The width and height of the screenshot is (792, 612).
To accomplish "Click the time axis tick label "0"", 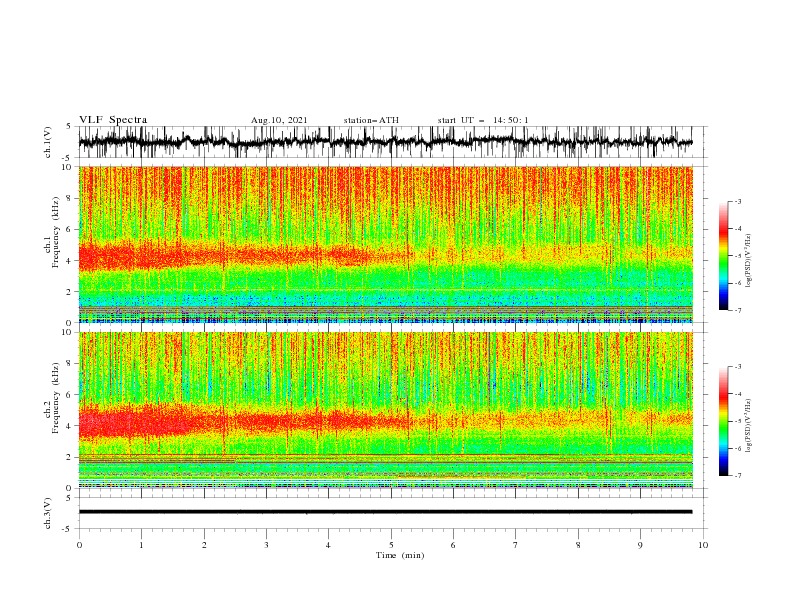I will [x=79, y=545].
